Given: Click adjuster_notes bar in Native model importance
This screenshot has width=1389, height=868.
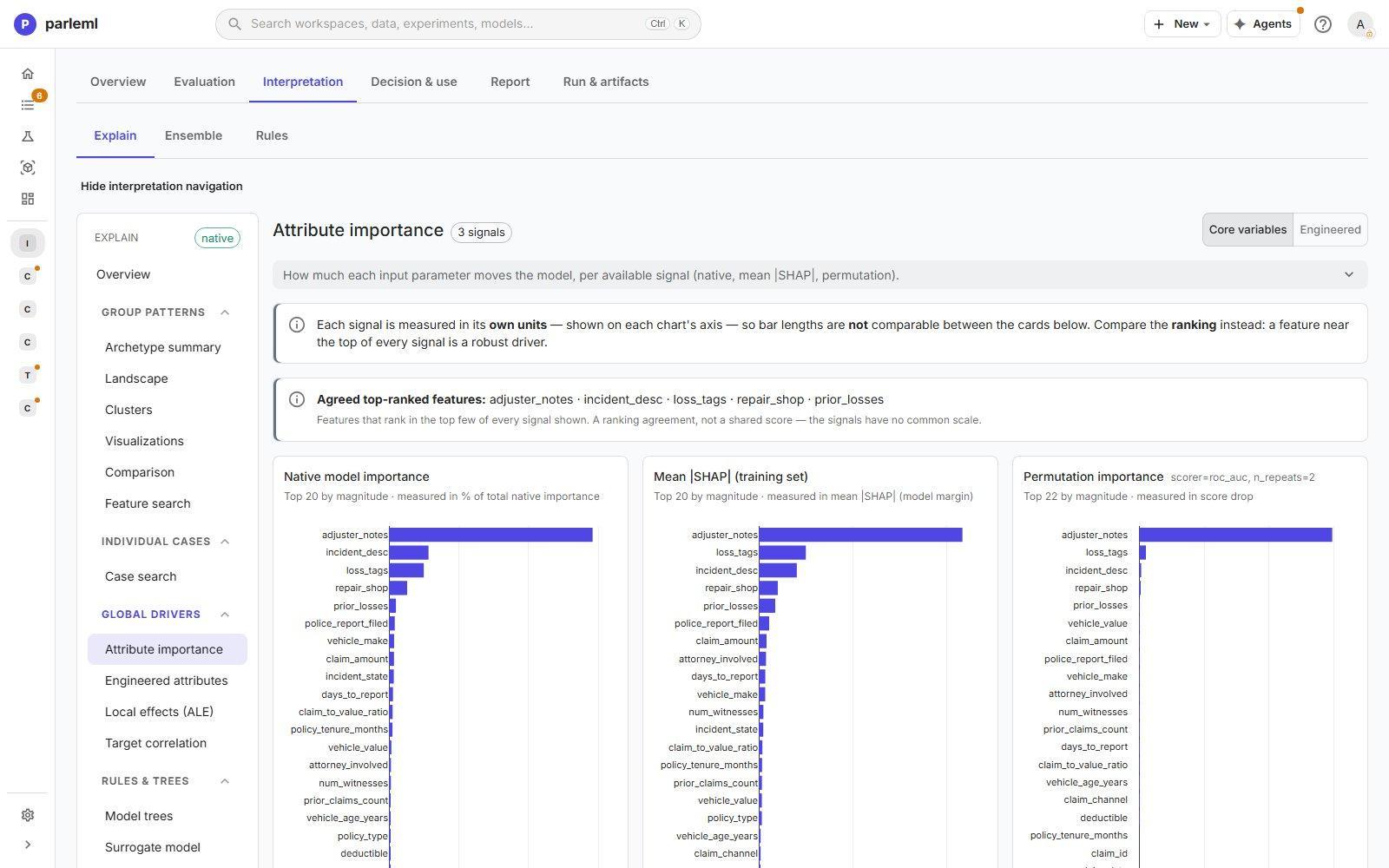Looking at the screenshot, I should tap(490, 535).
